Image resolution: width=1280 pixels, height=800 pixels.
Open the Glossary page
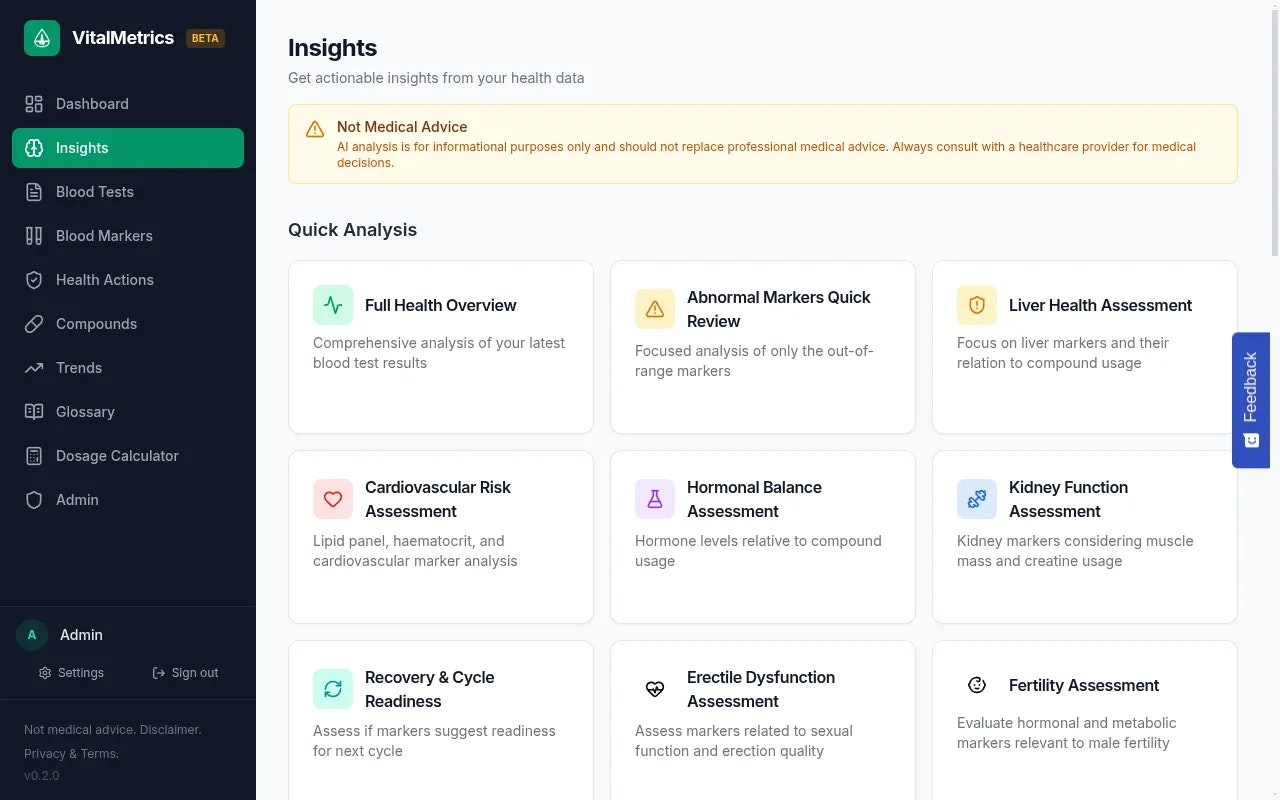[x=85, y=412]
